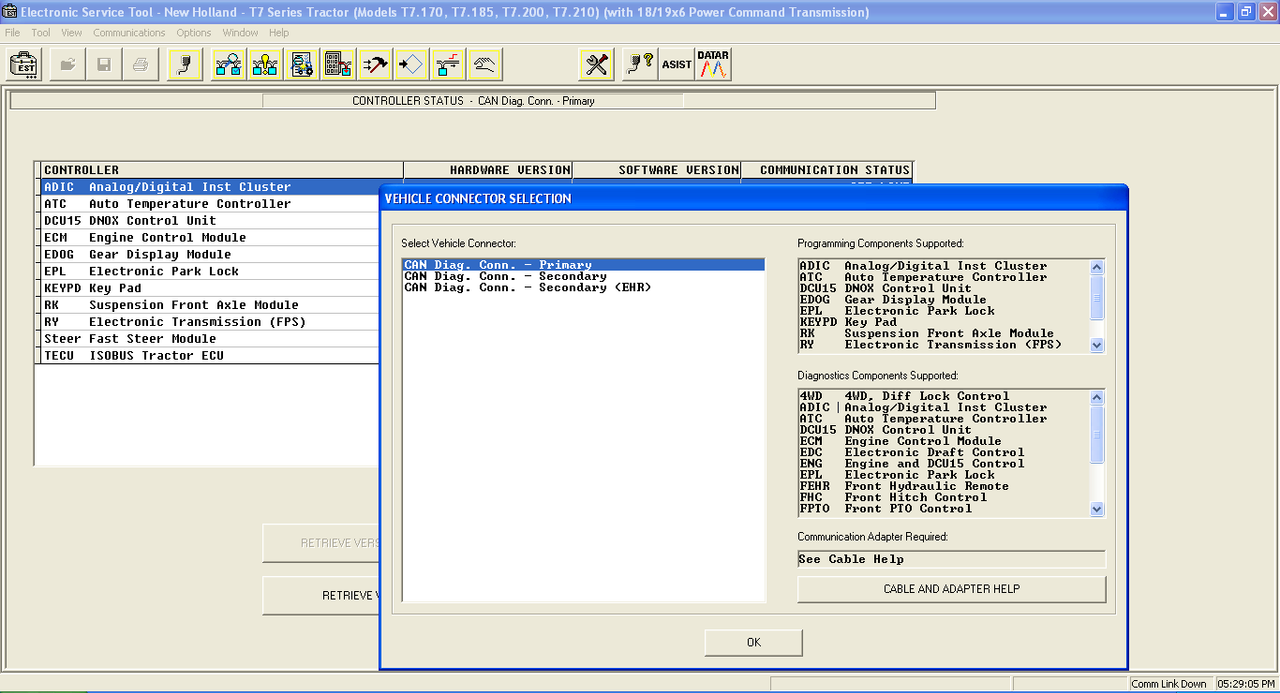This screenshot has height=693, width=1280.
Task: Click the connector help question icon
Action: 640,65
